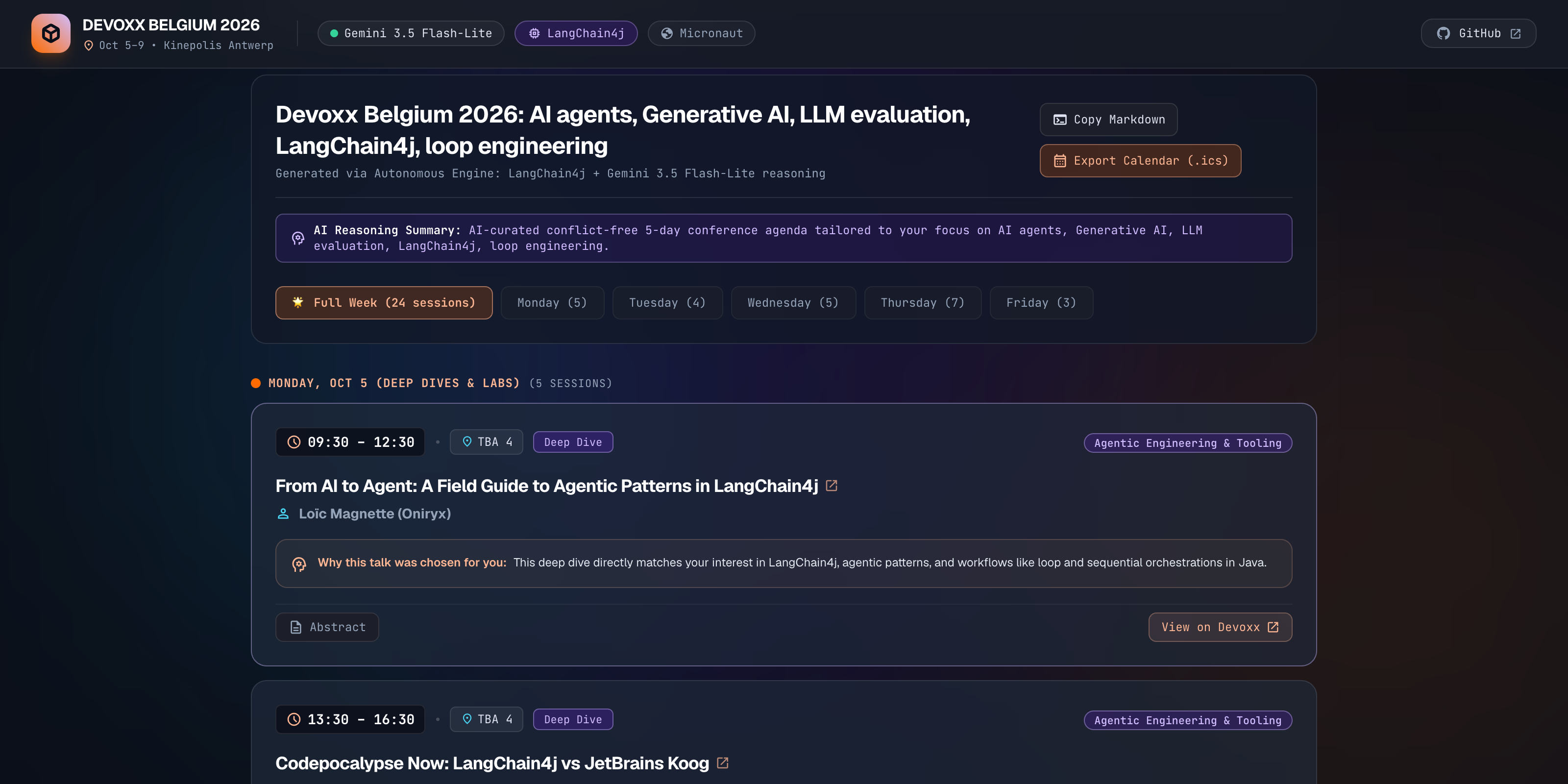The image size is (1568, 784).
Task: Click the chip icon in LangChain4j badge
Action: point(534,33)
